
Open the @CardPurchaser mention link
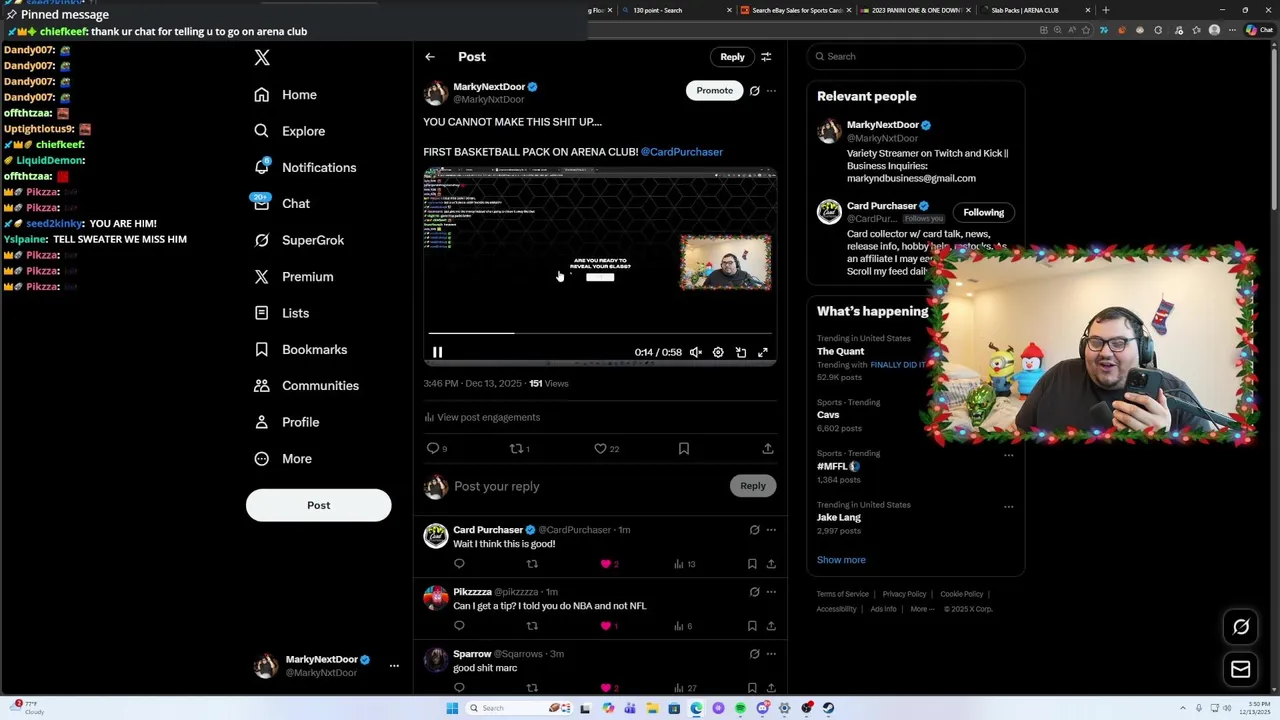(682, 152)
